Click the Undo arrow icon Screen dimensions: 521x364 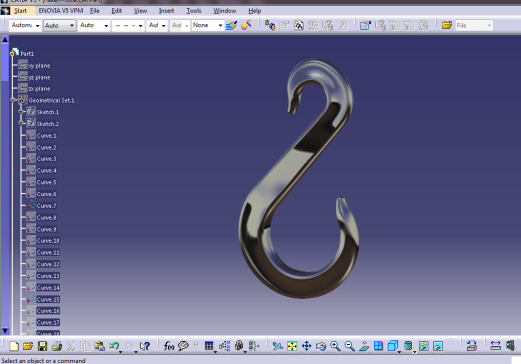(114, 346)
